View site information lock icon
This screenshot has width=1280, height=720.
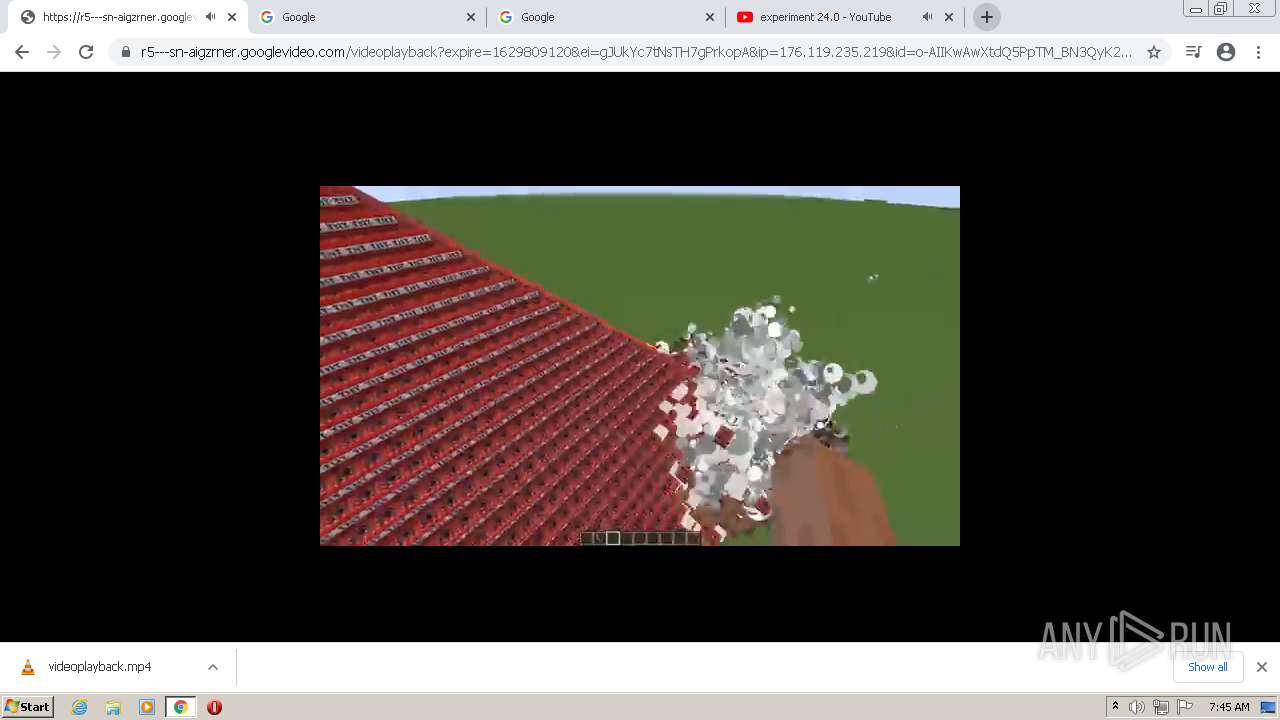coord(126,52)
